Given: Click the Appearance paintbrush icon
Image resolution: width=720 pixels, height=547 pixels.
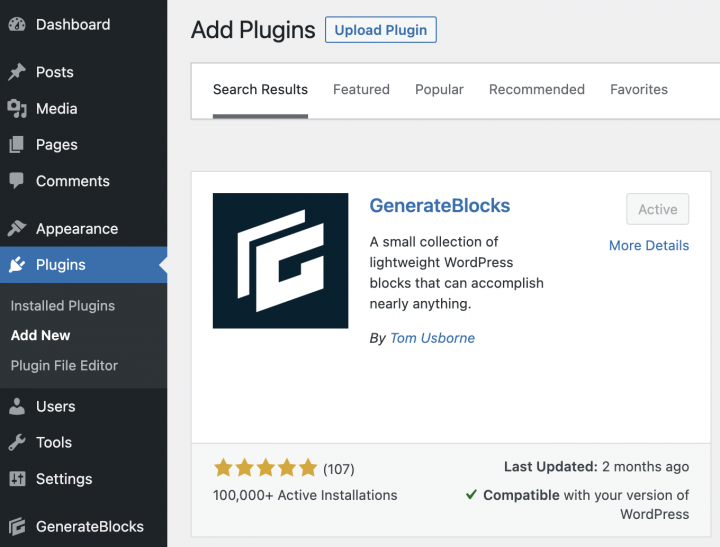Looking at the screenshot, I should pos(17,229).
